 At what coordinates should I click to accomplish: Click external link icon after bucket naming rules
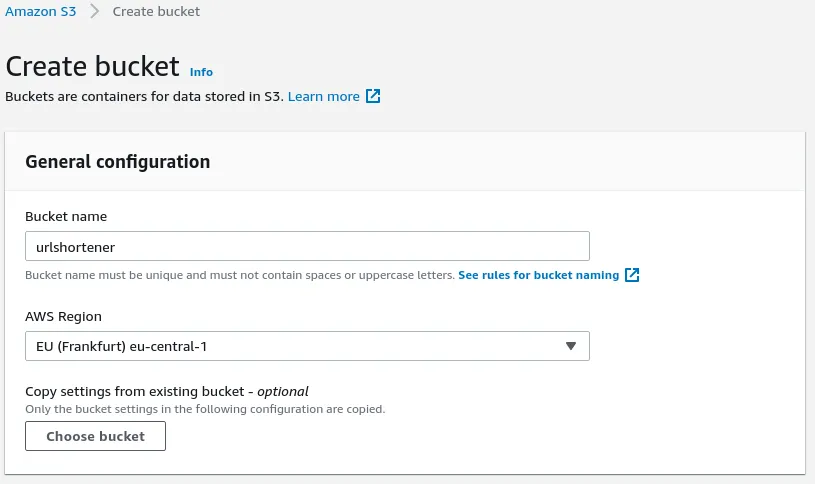click(x=632, y=275)
